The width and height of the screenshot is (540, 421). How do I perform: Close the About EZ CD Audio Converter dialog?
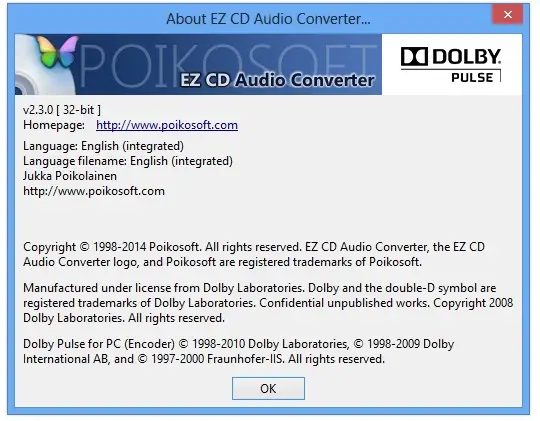(508, 14)
